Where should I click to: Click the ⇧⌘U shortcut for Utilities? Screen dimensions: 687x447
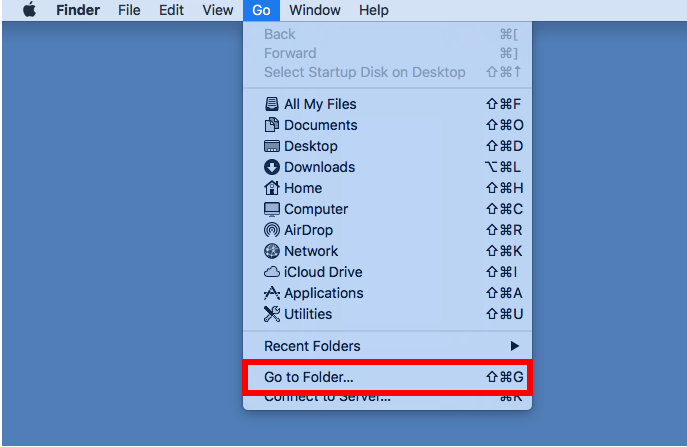pos(504,314)
